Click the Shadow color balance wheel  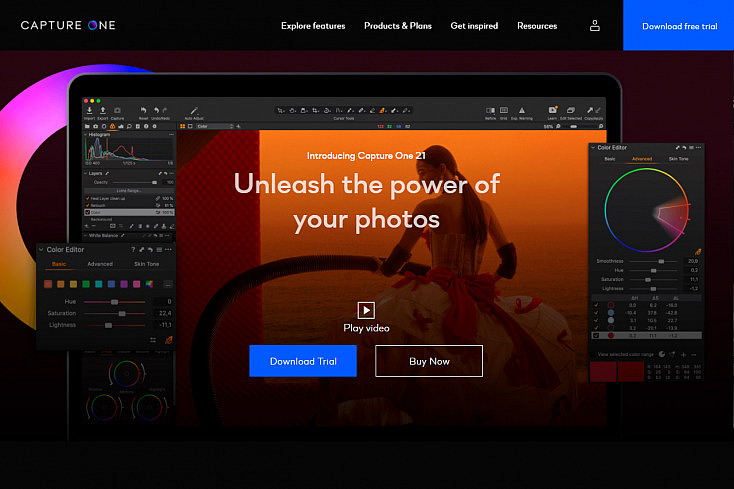(104, 407)
